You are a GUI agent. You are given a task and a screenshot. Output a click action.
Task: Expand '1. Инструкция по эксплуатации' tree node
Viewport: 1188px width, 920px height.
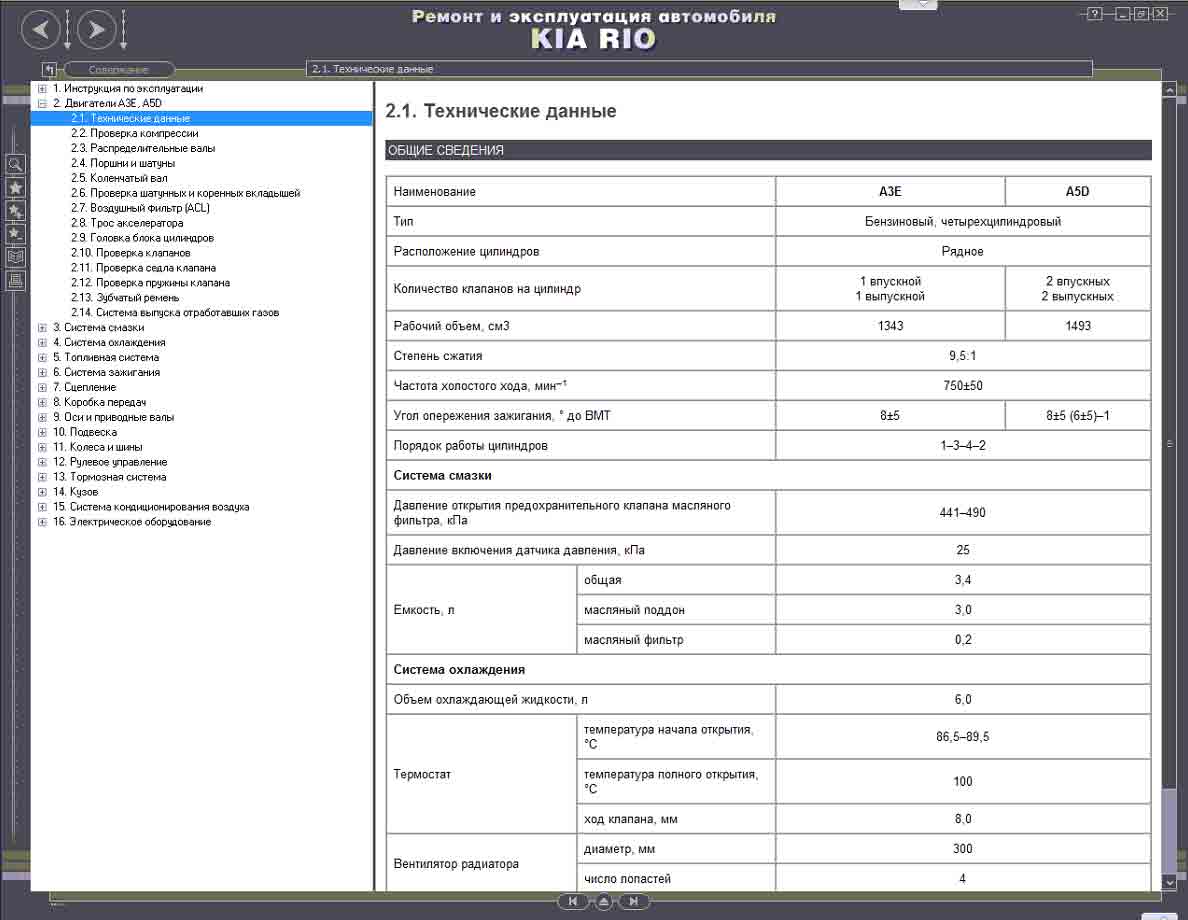tap(42, 89)
